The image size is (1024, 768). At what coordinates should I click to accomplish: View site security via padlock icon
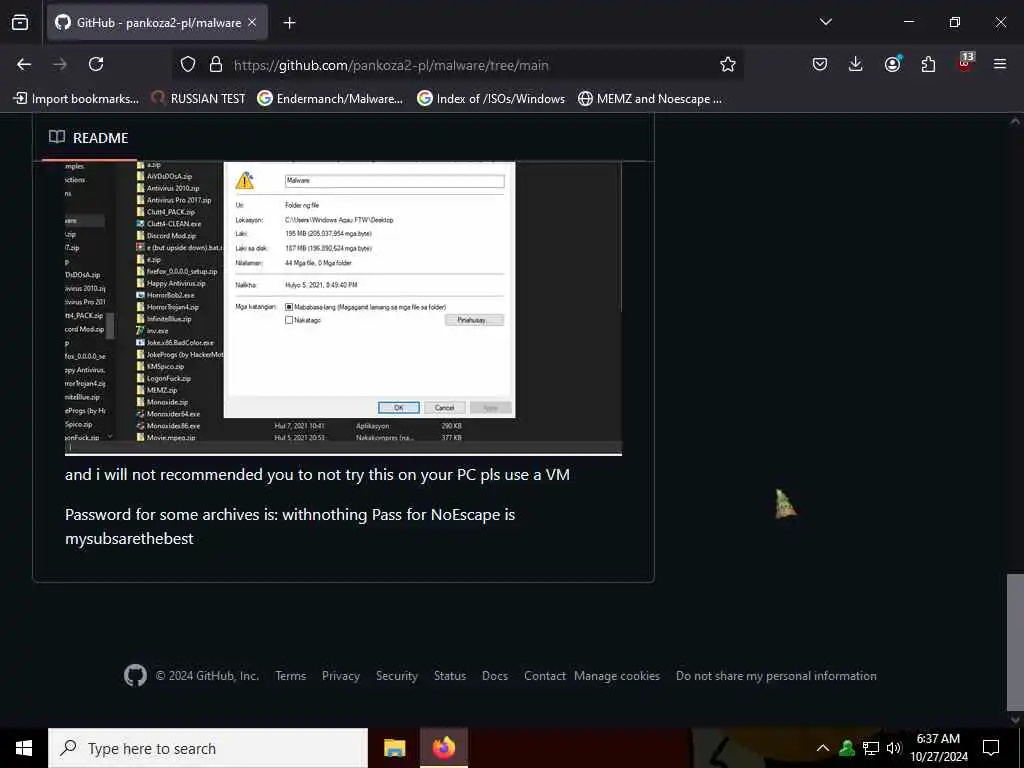click(216, 64)
